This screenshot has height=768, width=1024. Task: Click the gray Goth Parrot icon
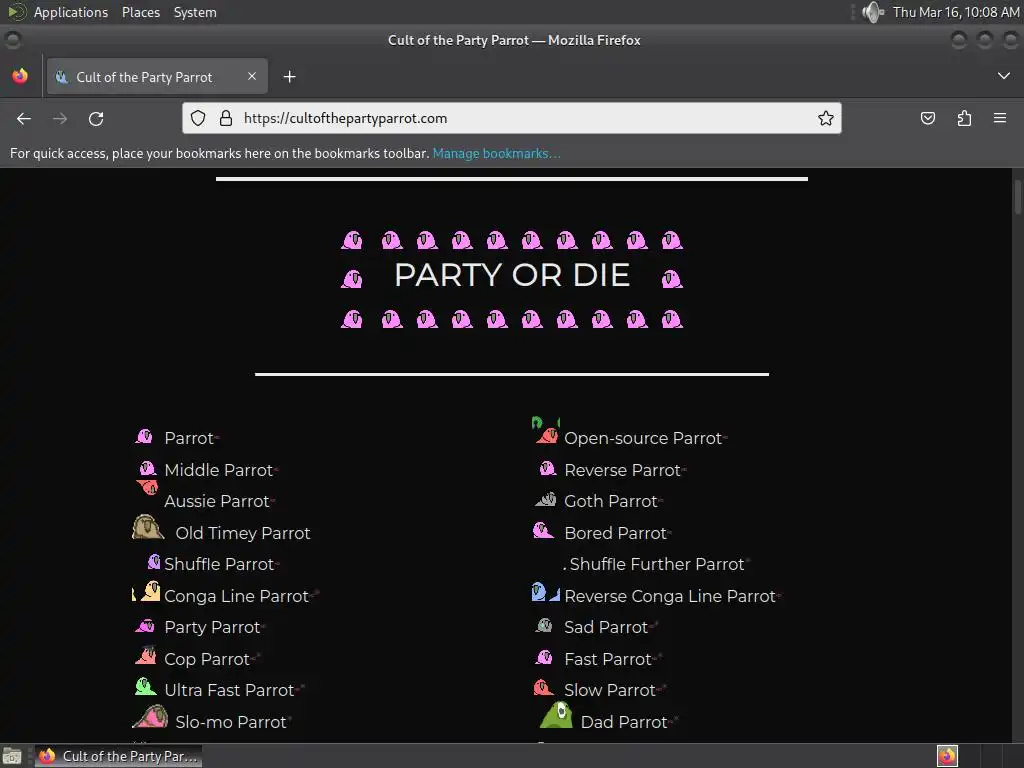[x=546, y=500]
